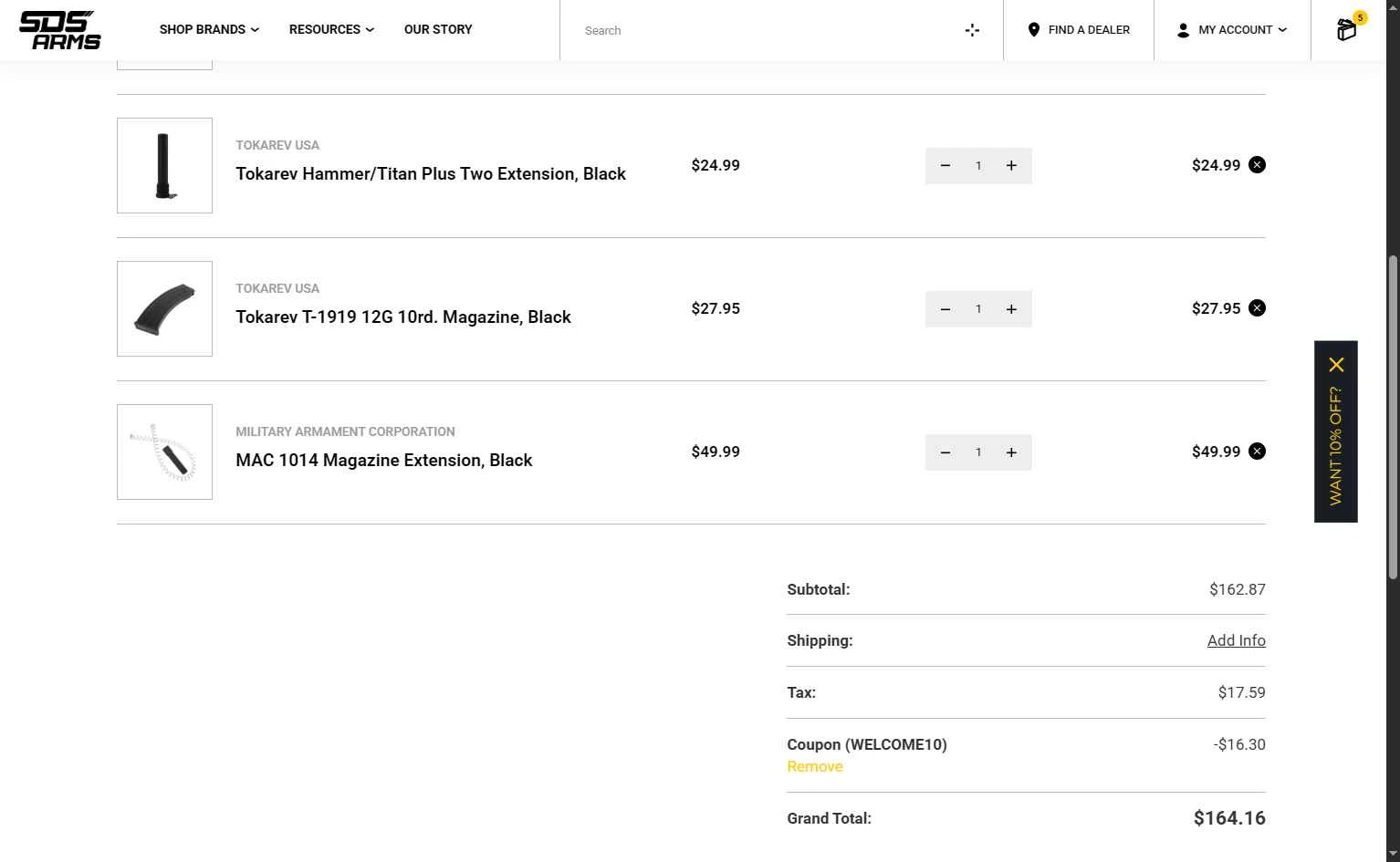Open MAC 1014 Magazine Extension product page
Viewport: 1400px width, 862px height.
pyautogui.click(x=384, y=461)
